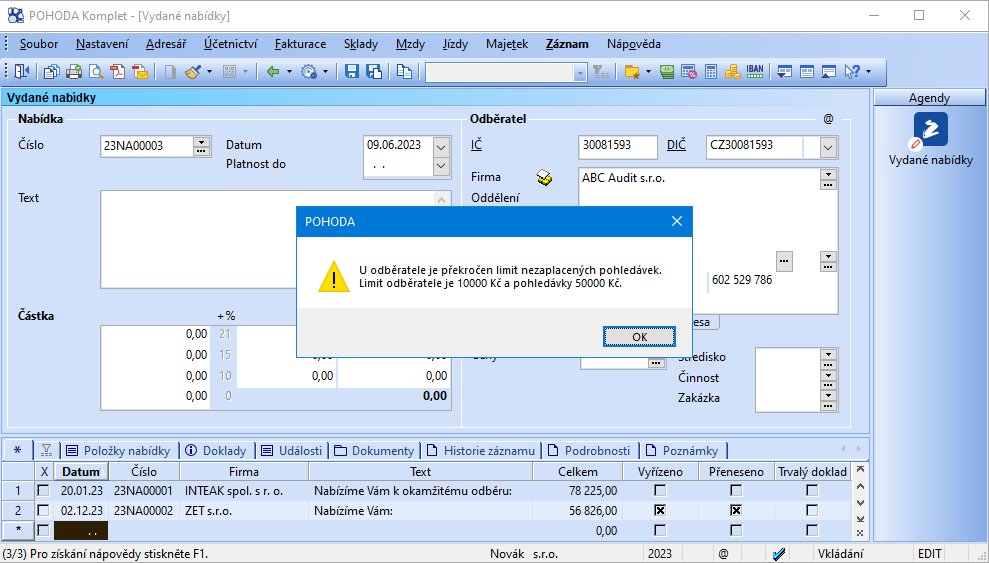Click the send PDF by e-mail icon
989x563 pixels.
pos(140,72)
